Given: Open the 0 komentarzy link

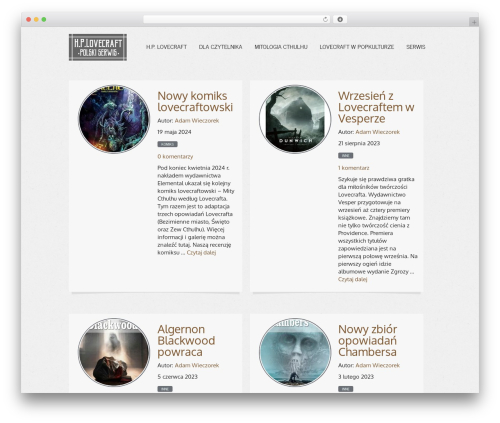Looking at the screenshot, I should [175, 156].
